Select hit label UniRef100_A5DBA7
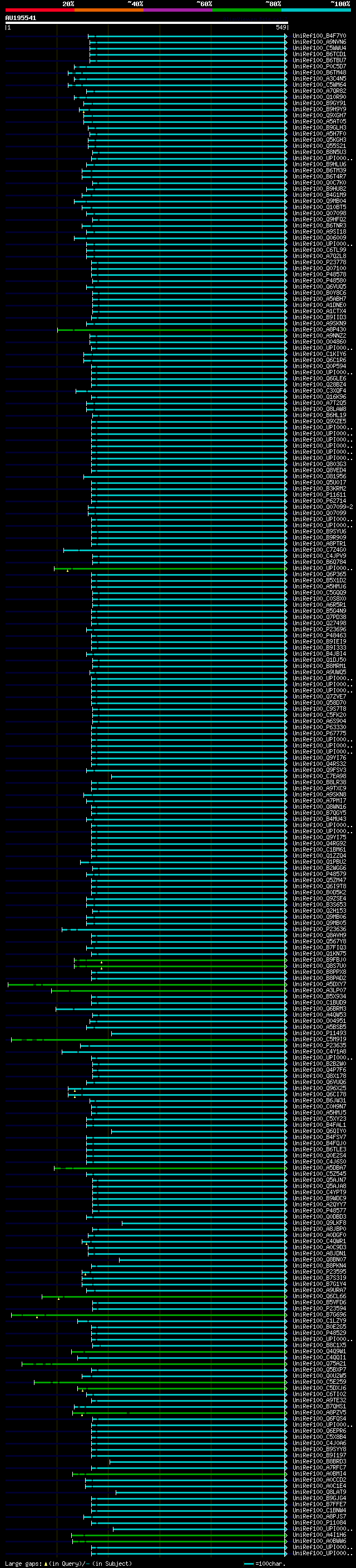The height and width of the screenshot is (1568, 356). 319,1168
